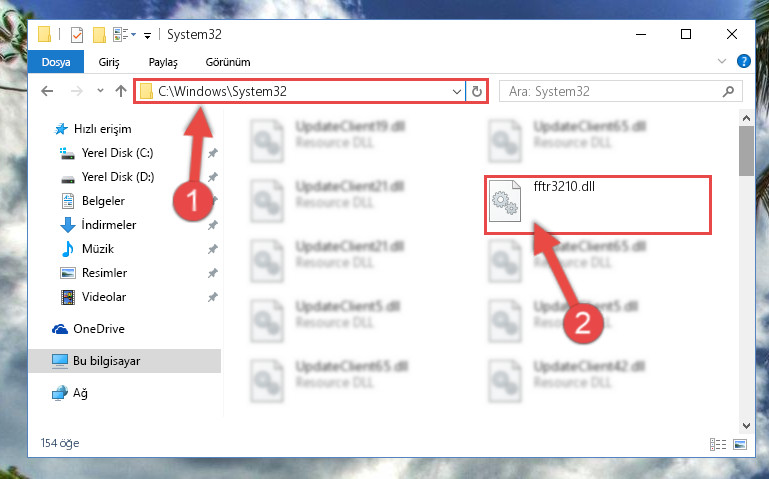This screenshot has width=769, height=479.
Task: Unpin Belgeler using its pin icon
Action: (x=212, y=201)
